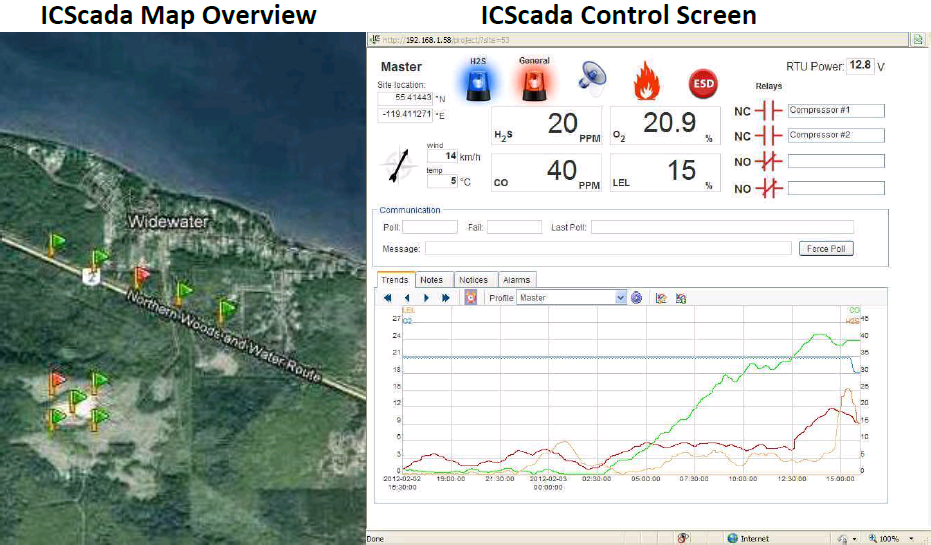931x545 pixels.
Task: Toggle the NC relay for Compressor #2
Action: pyautogui.click(x=768, y=136)
